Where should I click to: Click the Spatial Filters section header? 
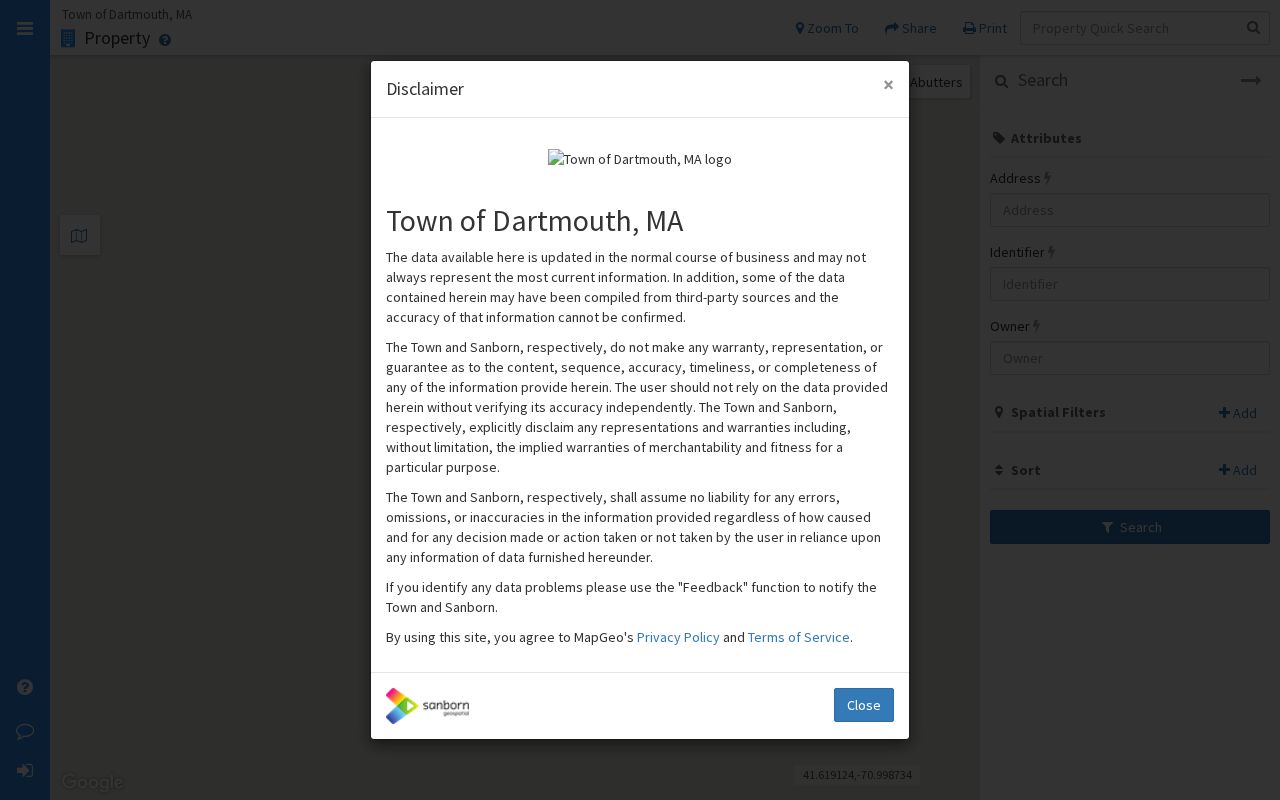[x=1049, y=412]
